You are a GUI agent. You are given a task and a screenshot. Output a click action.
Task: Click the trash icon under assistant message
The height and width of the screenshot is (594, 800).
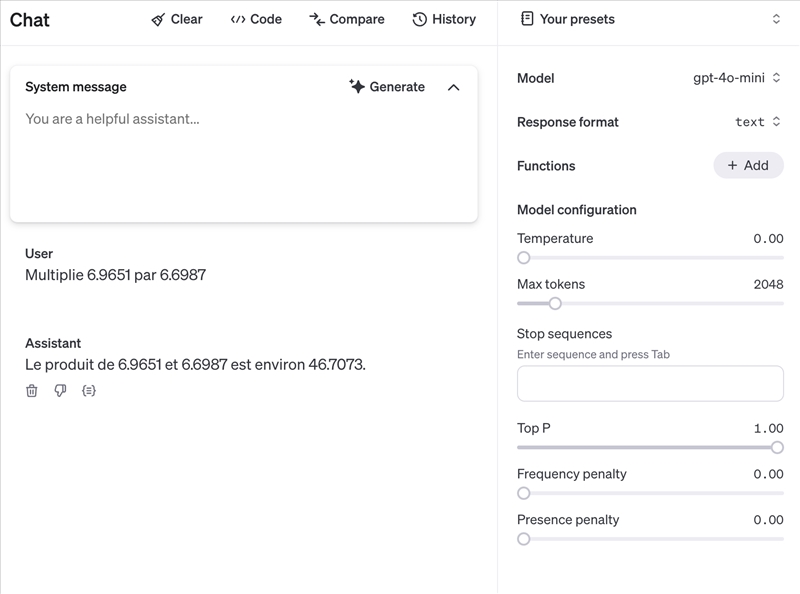[32, 391]
